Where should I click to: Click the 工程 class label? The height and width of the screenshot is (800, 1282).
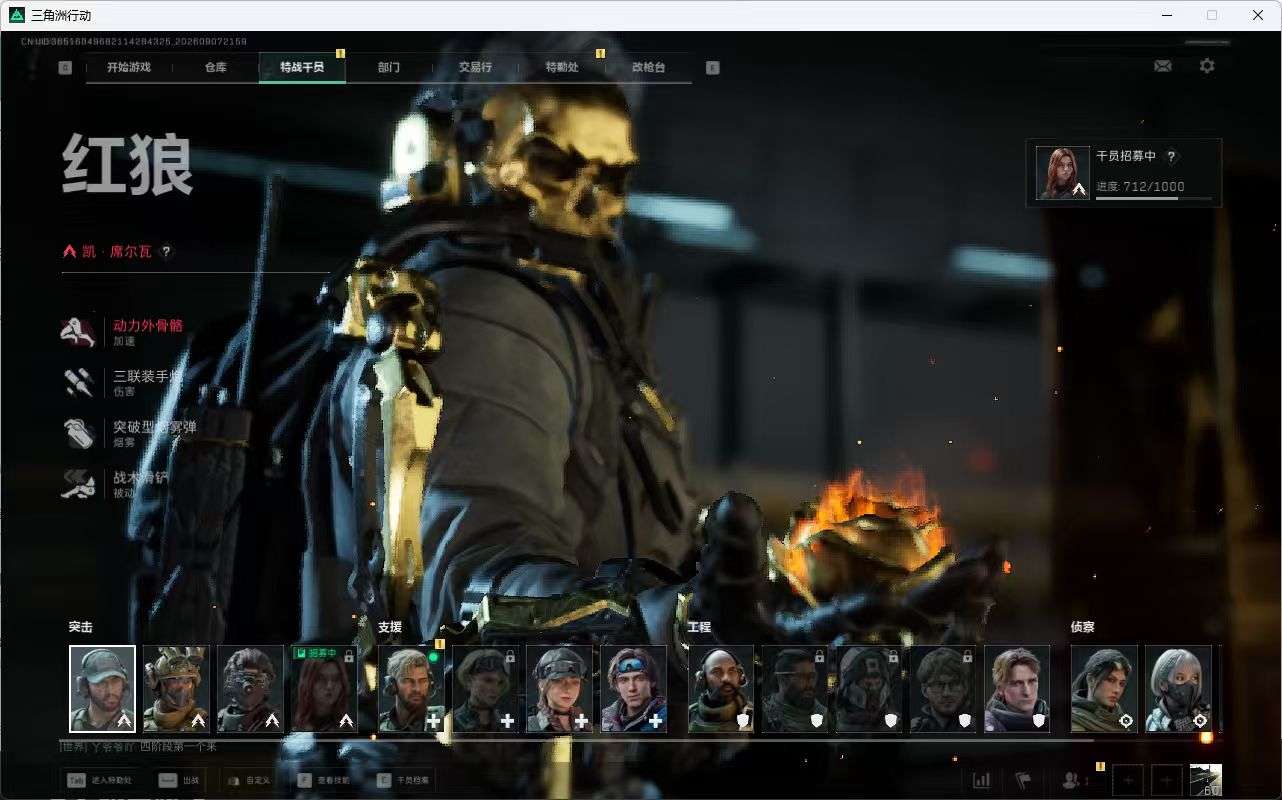pos(700,627)
